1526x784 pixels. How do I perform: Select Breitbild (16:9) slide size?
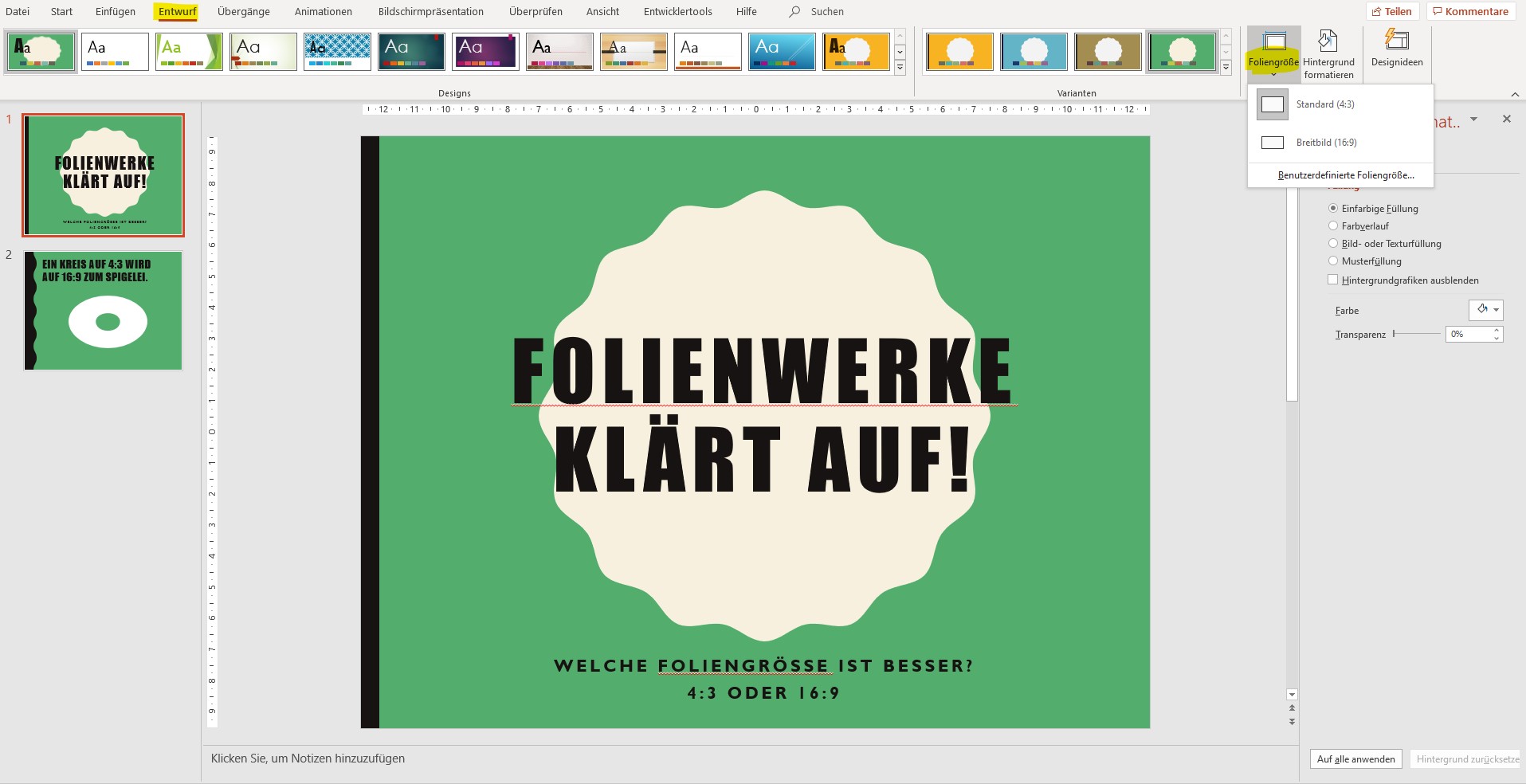[x=1340, y=143]
